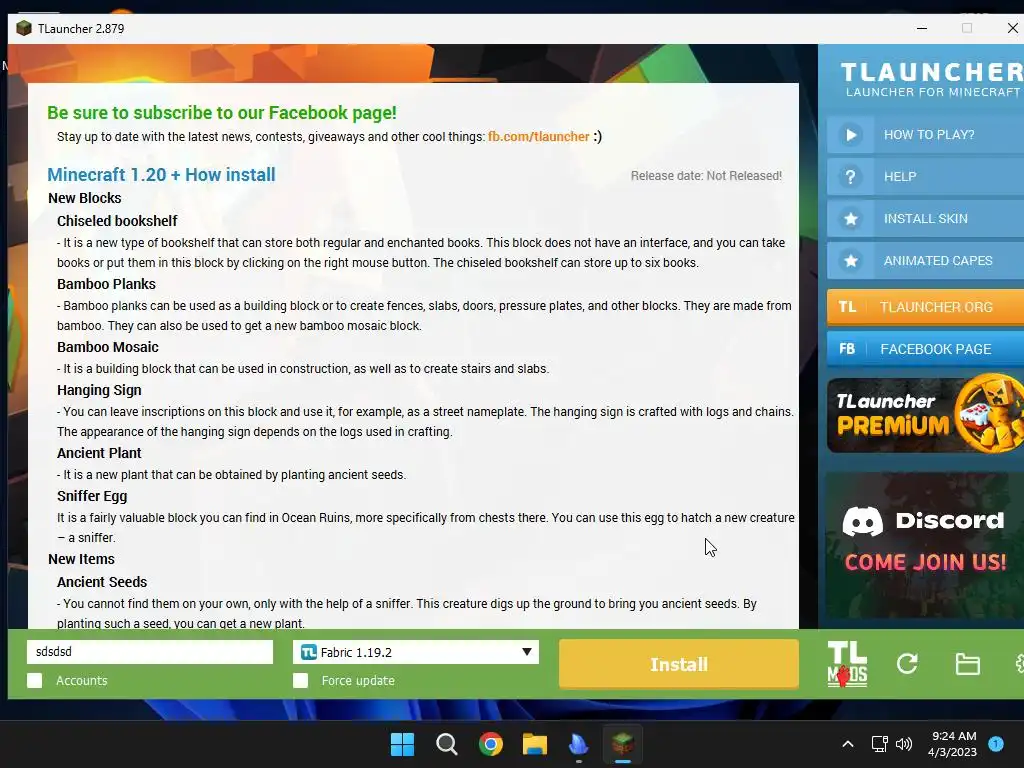The width and height of the screenshot is (1024, 768).
Task: Open Windows Start menu
Action: 402,744
